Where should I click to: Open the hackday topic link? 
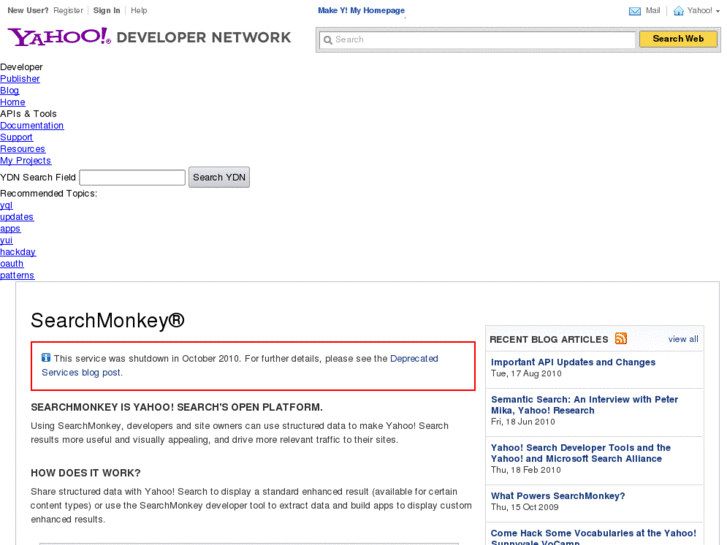(18, 252)
